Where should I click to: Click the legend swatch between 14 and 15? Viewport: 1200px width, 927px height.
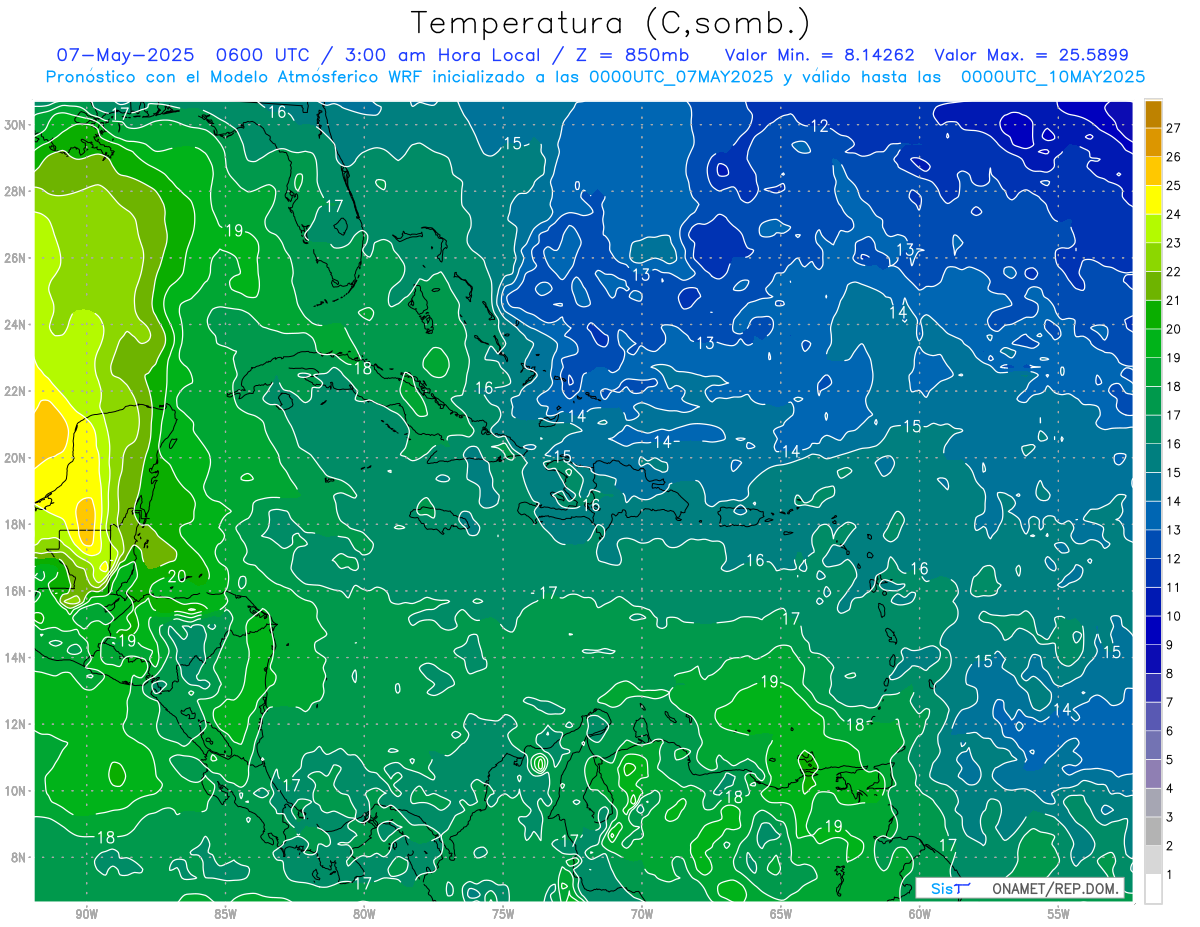click(1153, 487)
